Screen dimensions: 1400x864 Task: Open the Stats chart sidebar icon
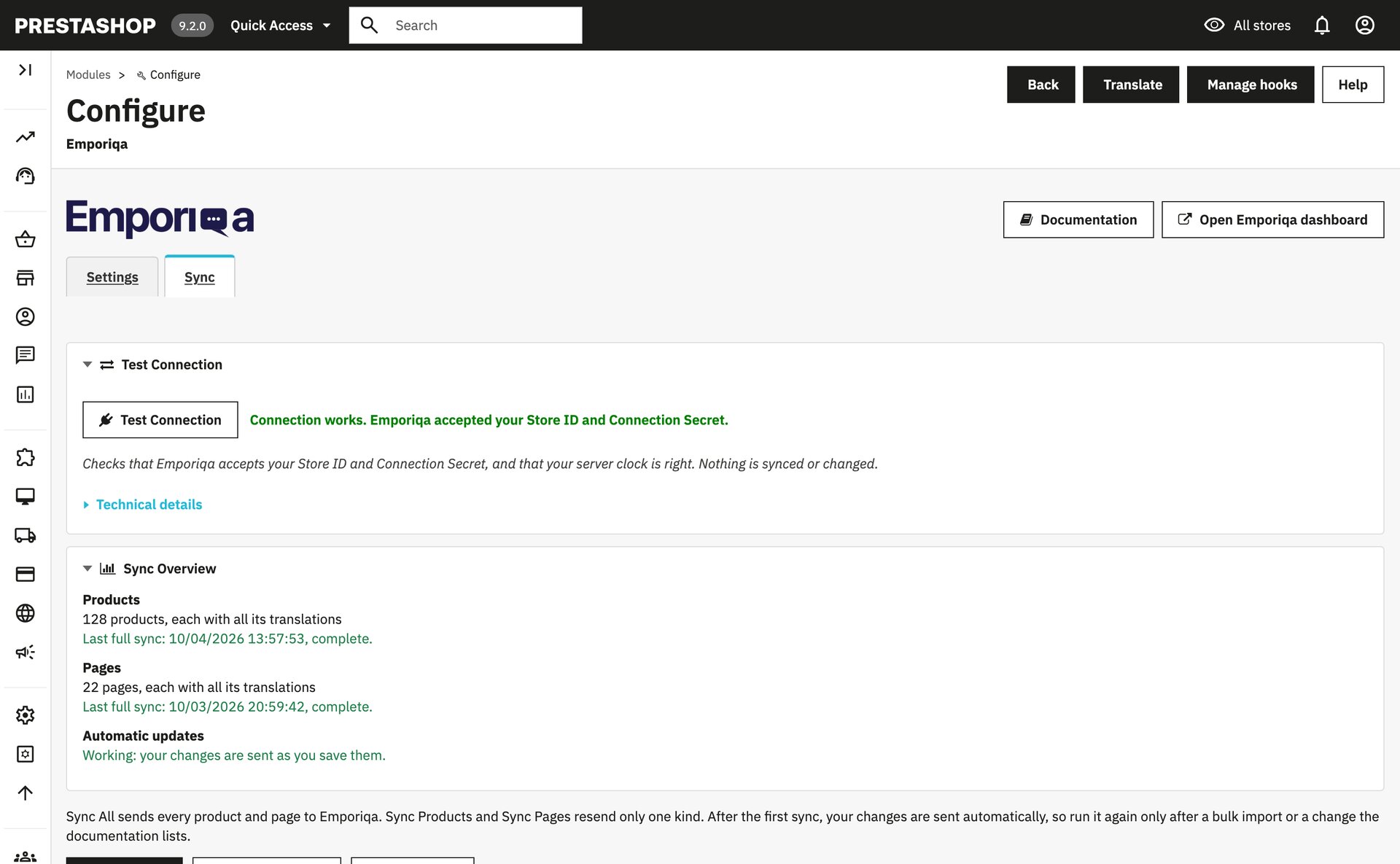click(x=26, y=394)
